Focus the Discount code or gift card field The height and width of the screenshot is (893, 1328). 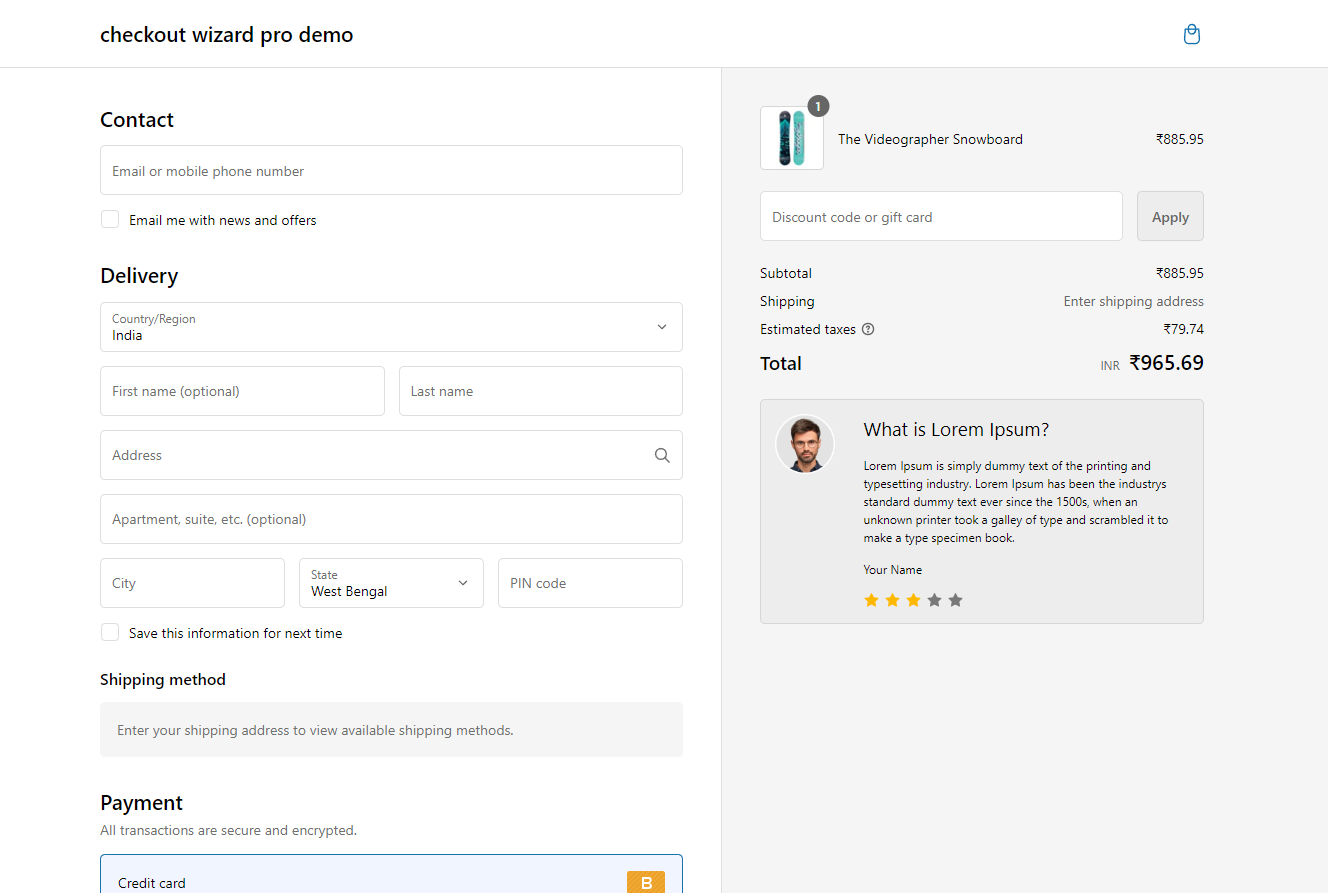(x=941, y=216)
